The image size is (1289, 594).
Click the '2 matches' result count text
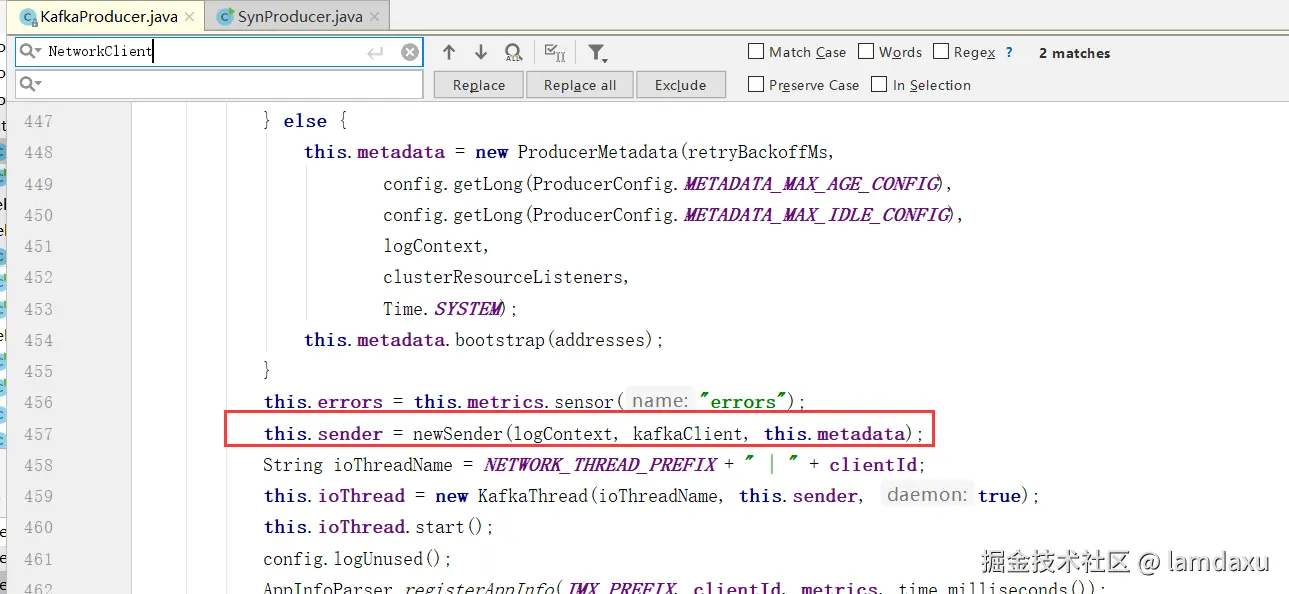pos(1075,53)
